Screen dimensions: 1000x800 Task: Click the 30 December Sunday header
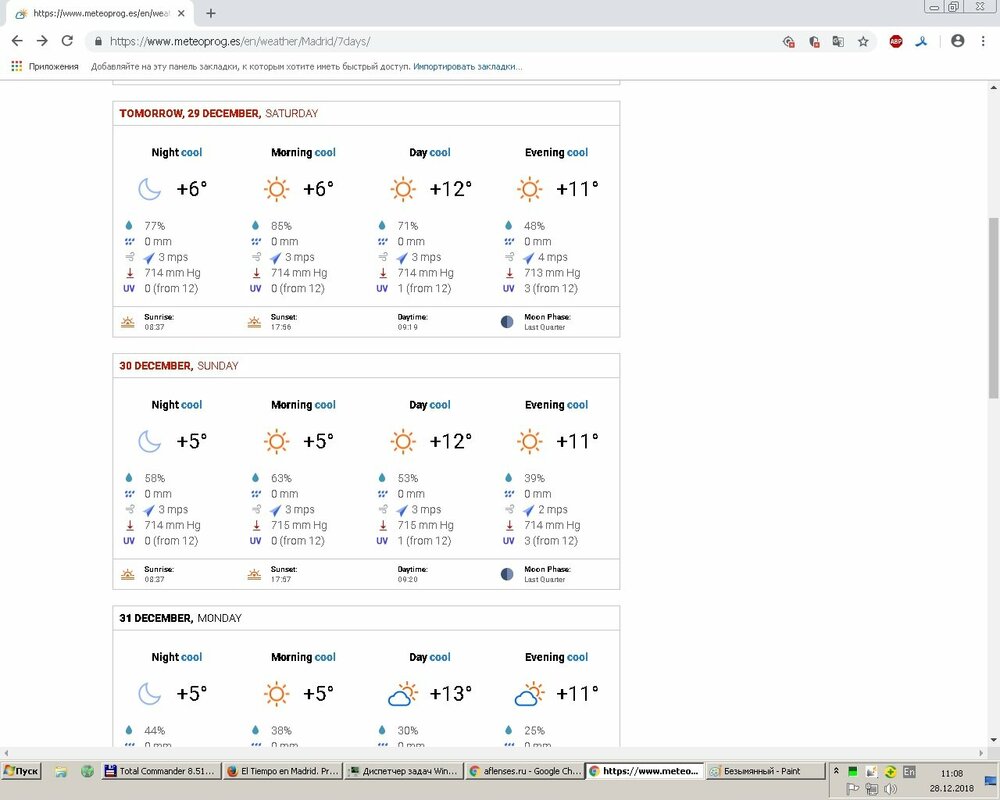[x=179, y=366]
